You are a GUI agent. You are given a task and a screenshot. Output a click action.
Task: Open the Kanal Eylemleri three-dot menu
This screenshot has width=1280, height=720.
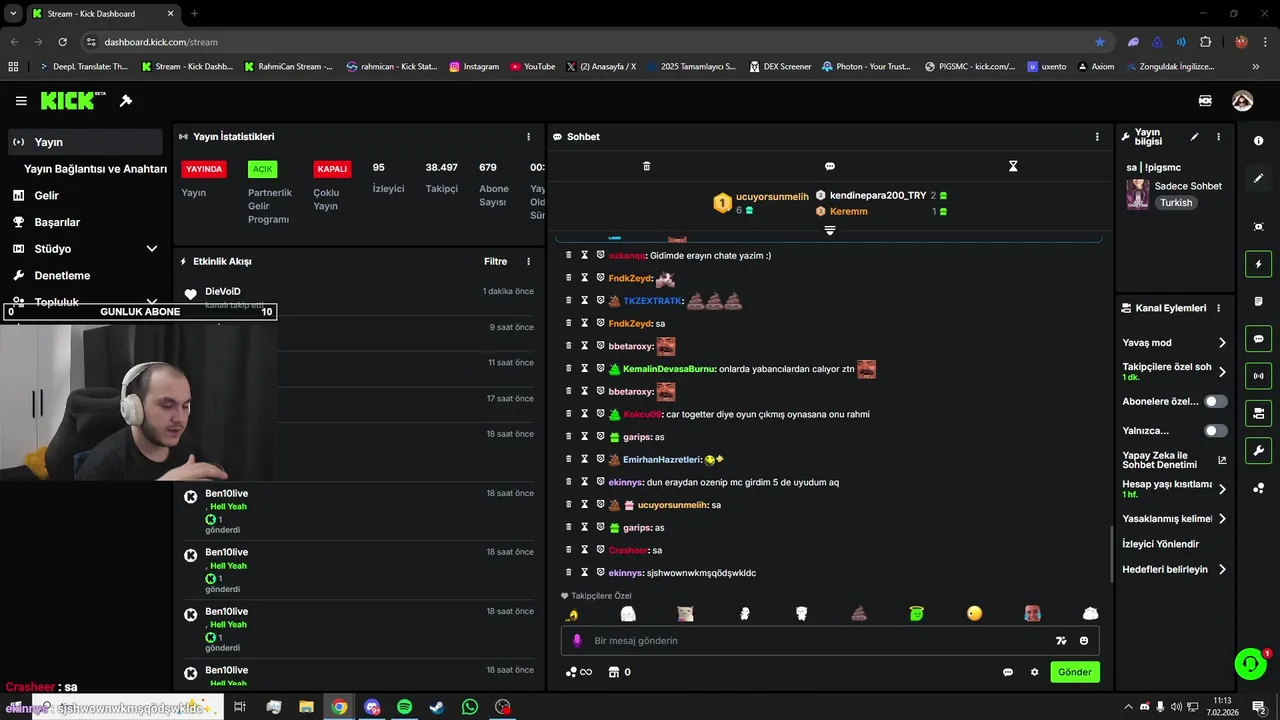tap(1218, 309)
